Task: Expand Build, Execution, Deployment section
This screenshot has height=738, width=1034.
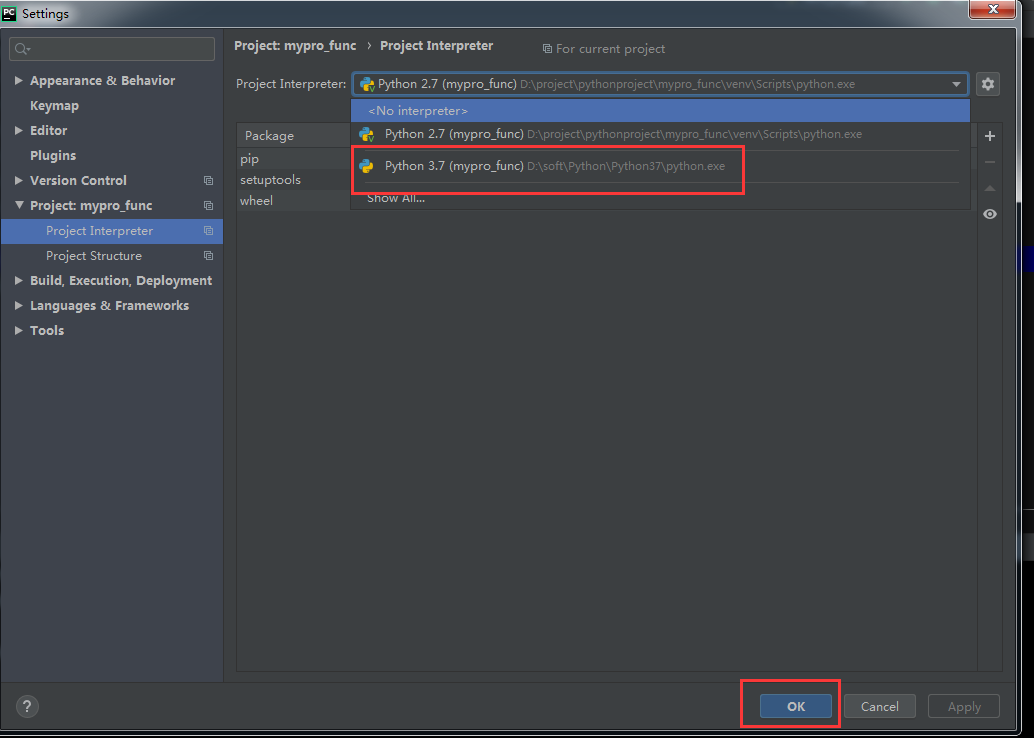Action: click(18, 281)
